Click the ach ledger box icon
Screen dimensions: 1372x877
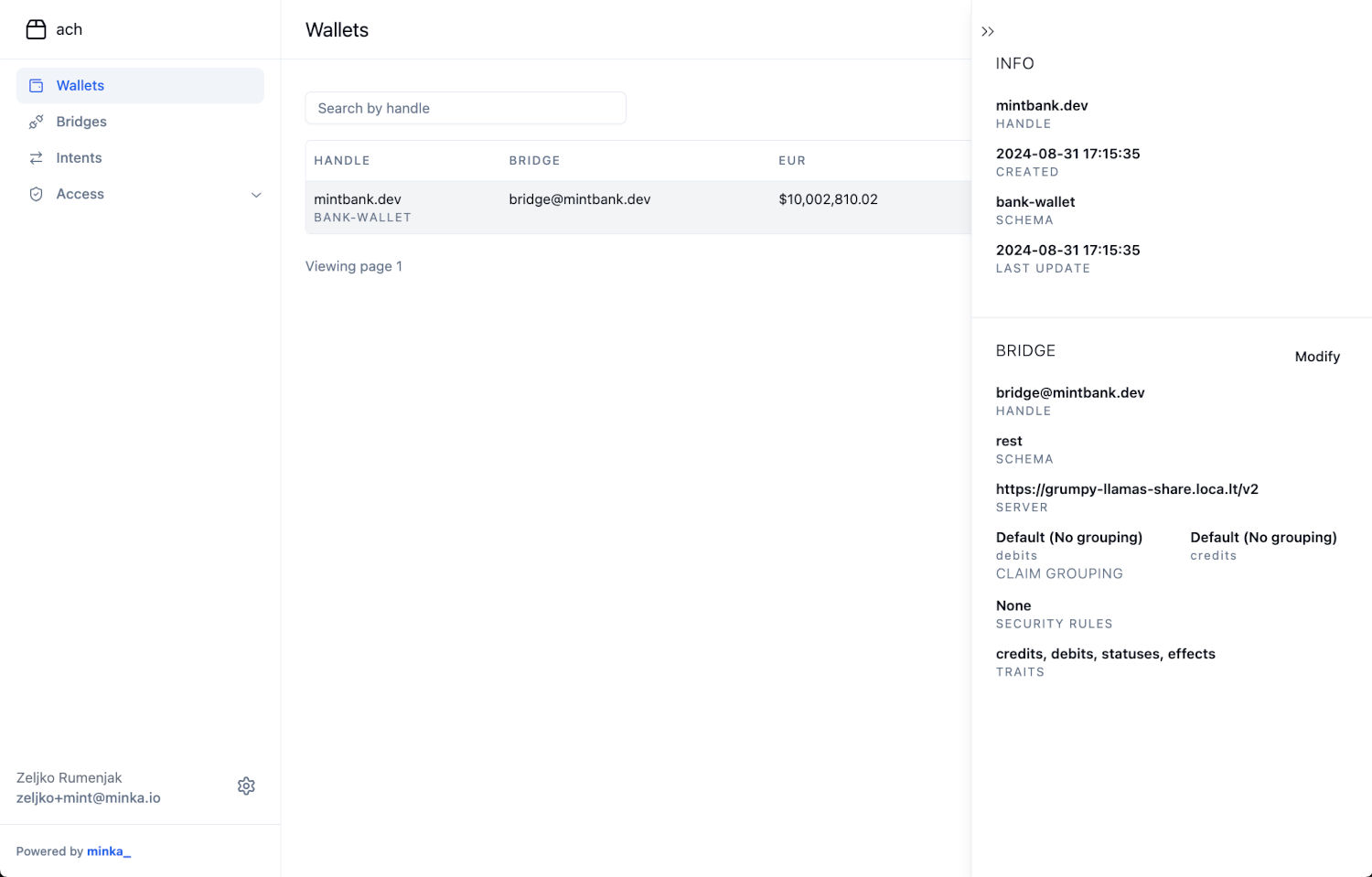[x=36, y=29]
